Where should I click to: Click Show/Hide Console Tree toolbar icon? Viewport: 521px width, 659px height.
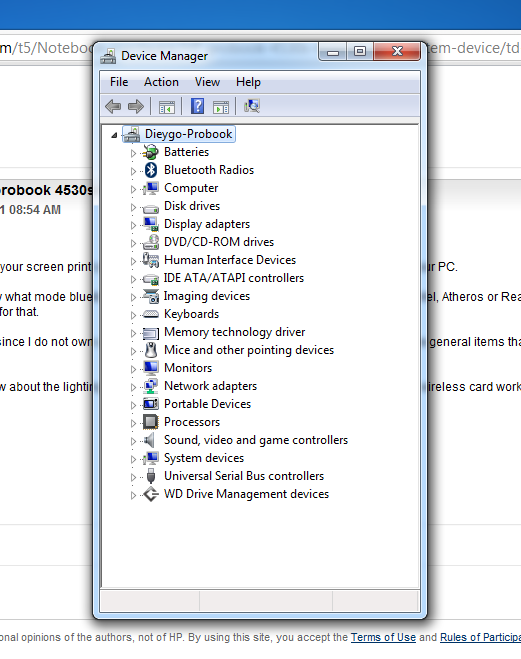pyautogui.click(x=167, y=107)
